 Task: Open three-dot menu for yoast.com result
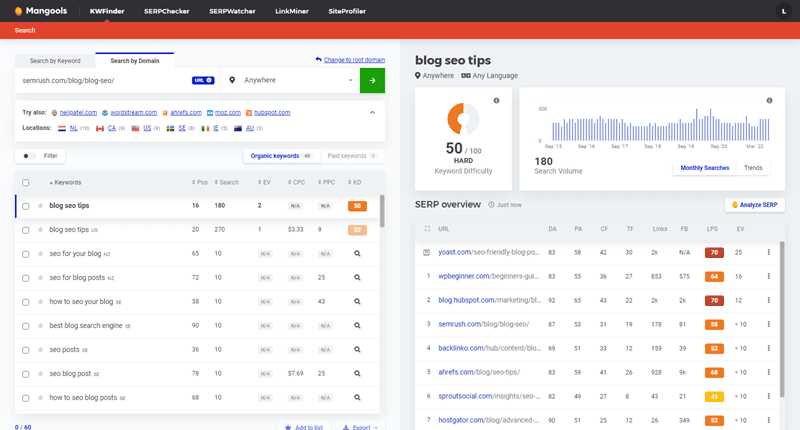click(768, 252)
